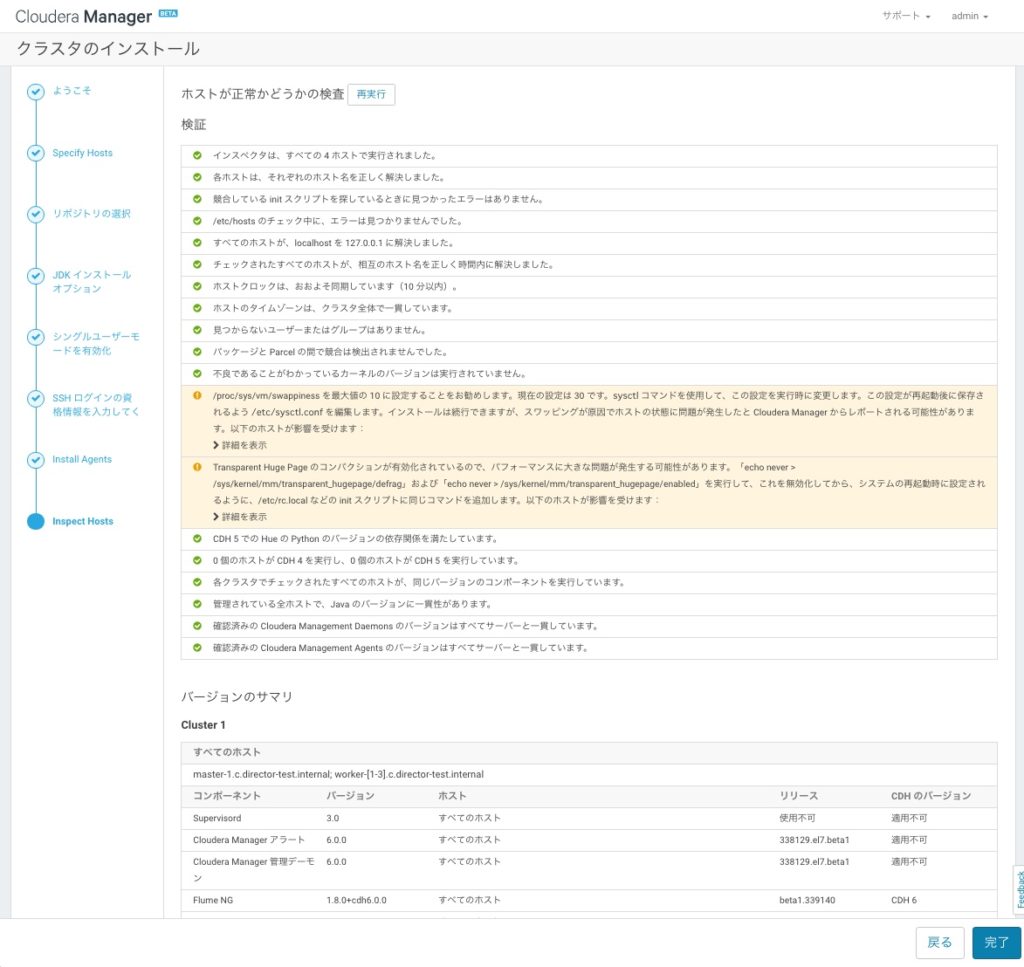The image size is (1024, 967).
Task: Click version 1.8.0+cdh6.0.0 cell
Action: point(357,900)
